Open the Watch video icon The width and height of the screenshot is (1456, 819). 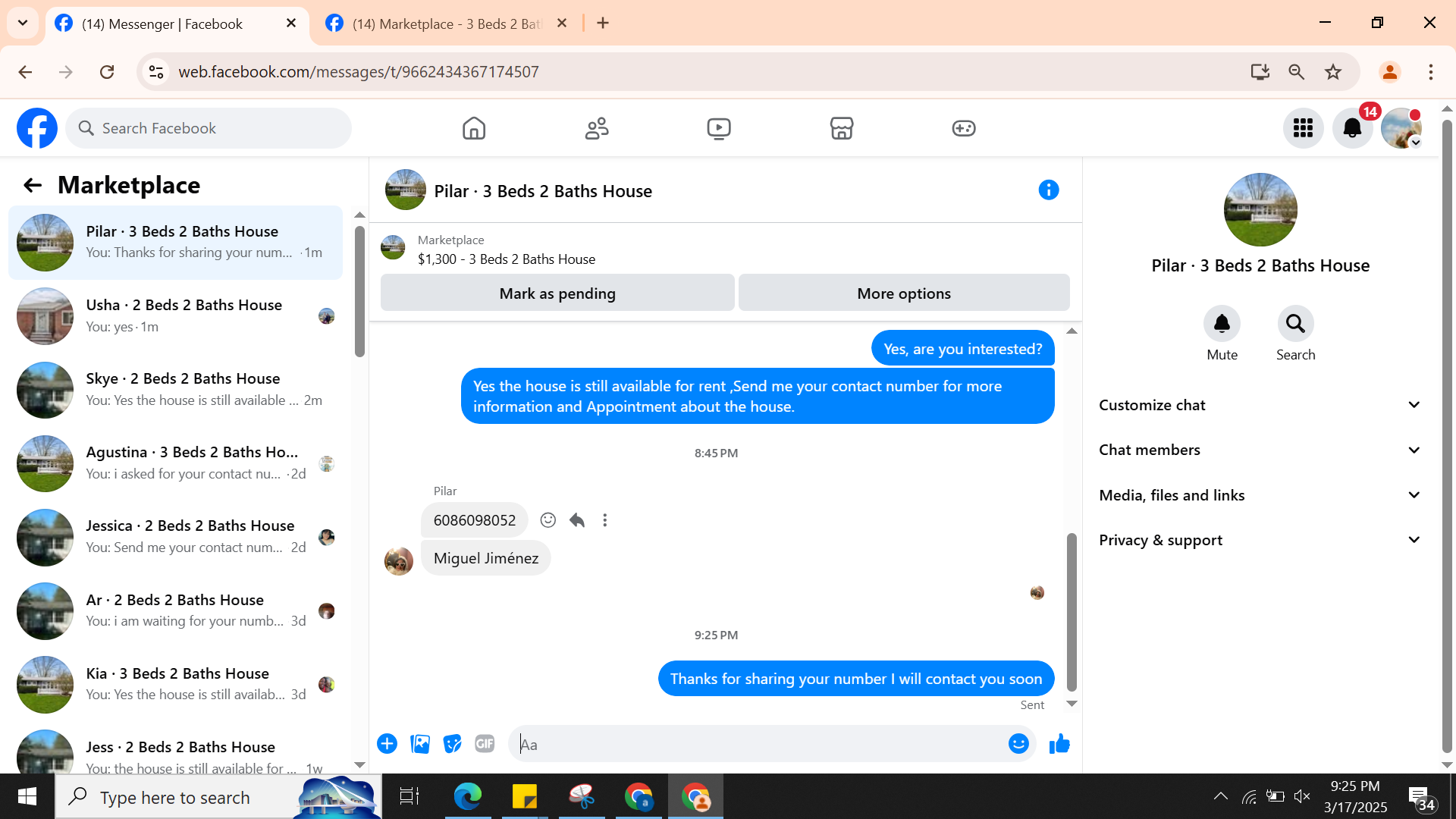(x=719, y=128)
